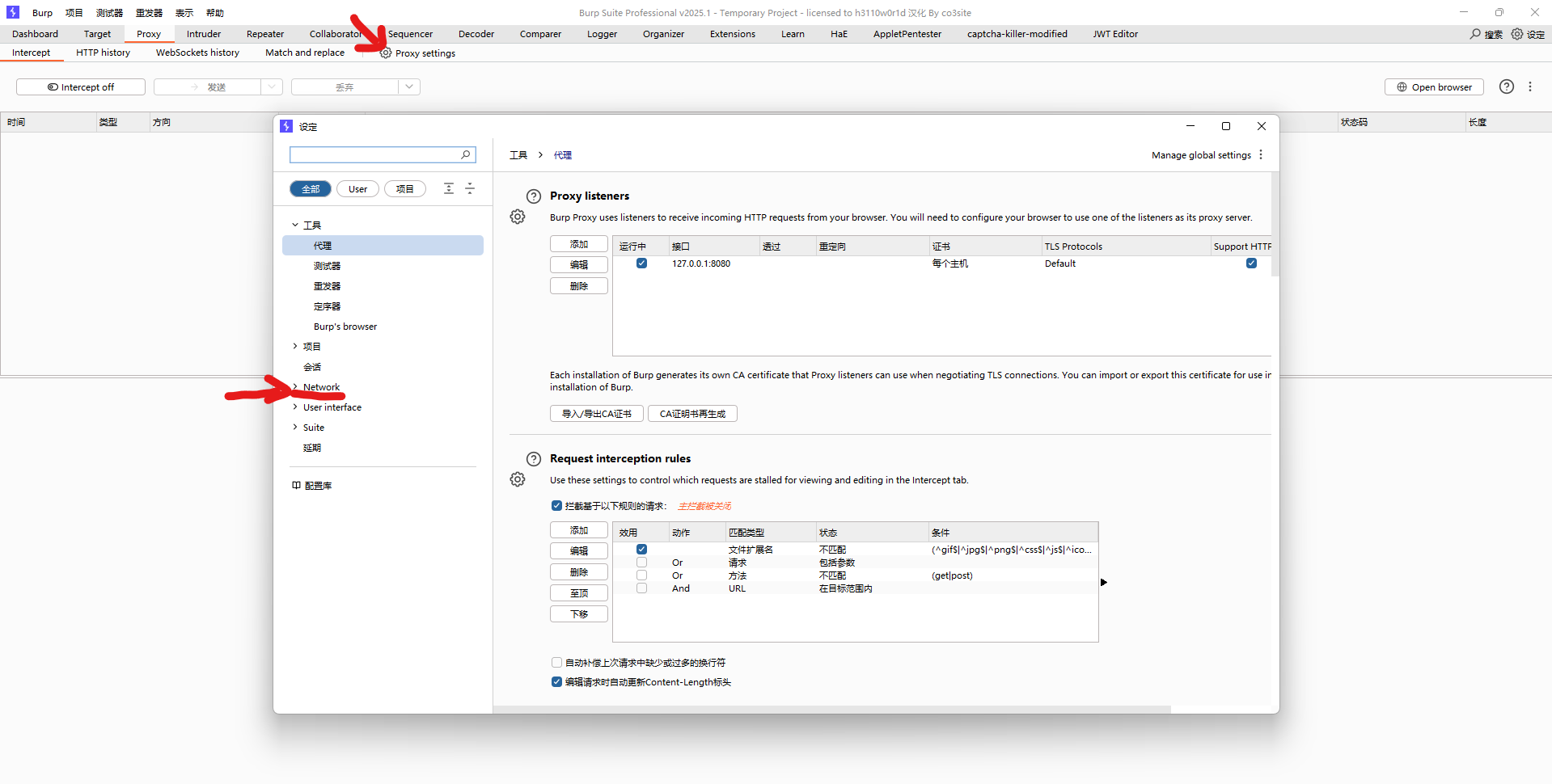Toggle intercept requests based on rules checkbox
Image resolution: width=1552 pixels, height=784 pixels.
tap(556, 506)
